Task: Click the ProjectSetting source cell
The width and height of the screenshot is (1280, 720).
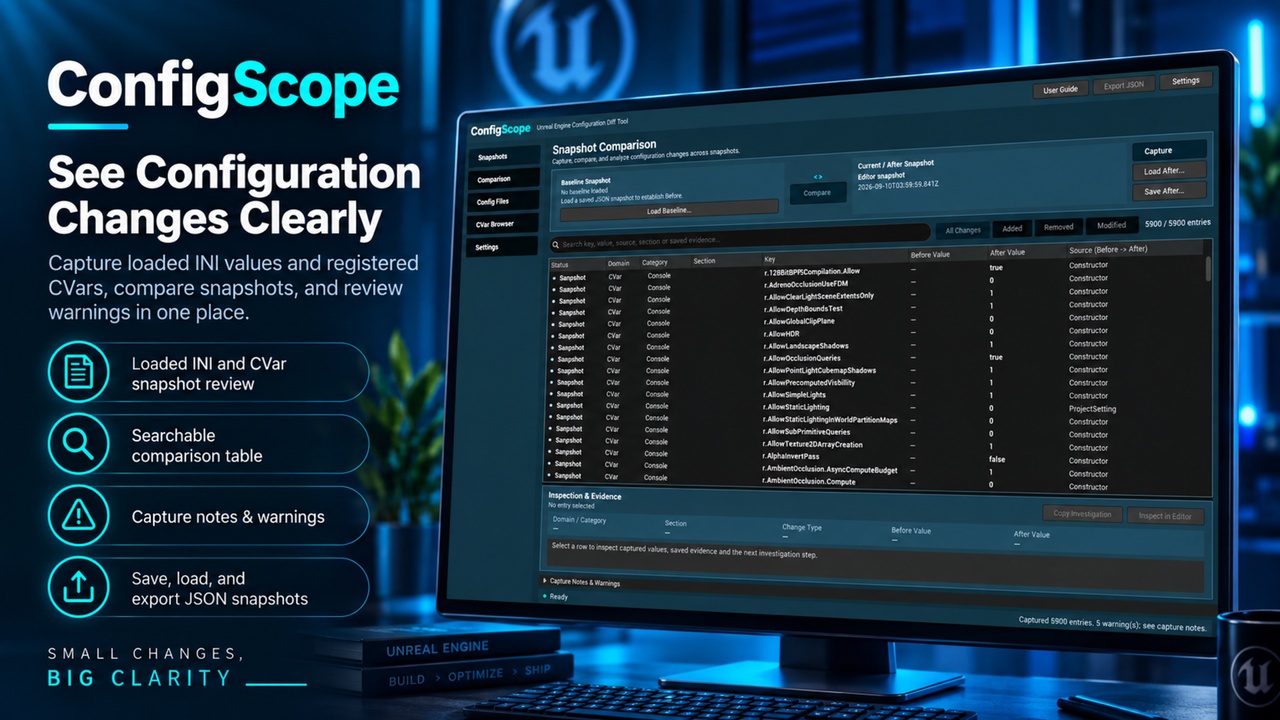Action: pos(1092,409)
